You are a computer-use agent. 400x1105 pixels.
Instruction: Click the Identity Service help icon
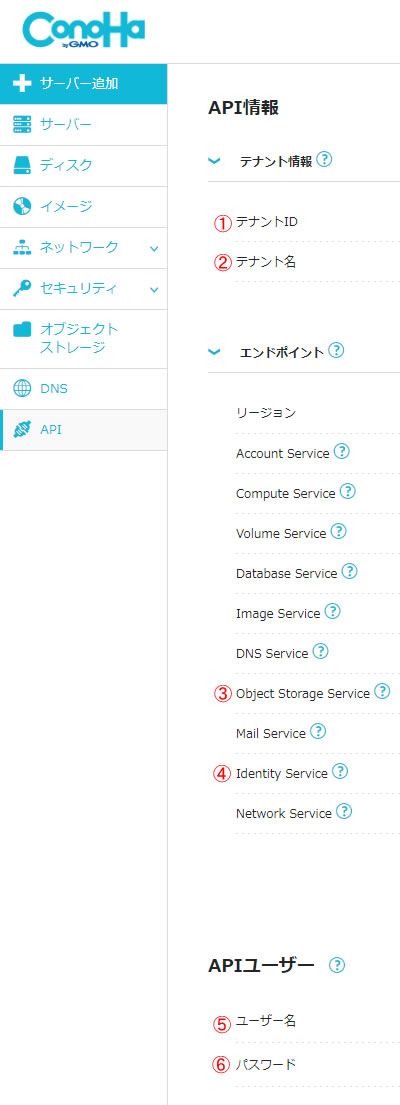tap(340, 772)
